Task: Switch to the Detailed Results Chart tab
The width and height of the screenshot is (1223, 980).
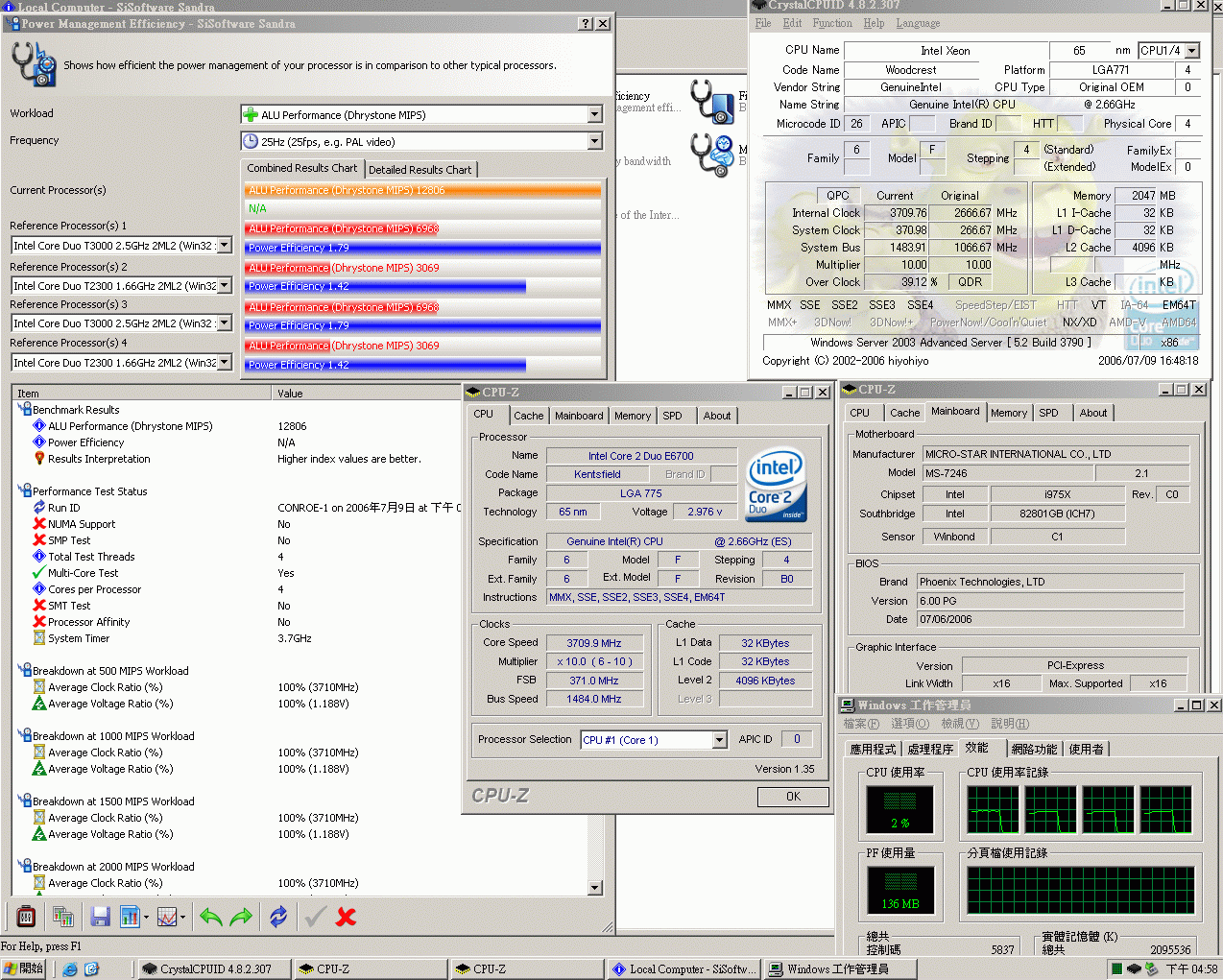Action: click(x=420, y=170)
